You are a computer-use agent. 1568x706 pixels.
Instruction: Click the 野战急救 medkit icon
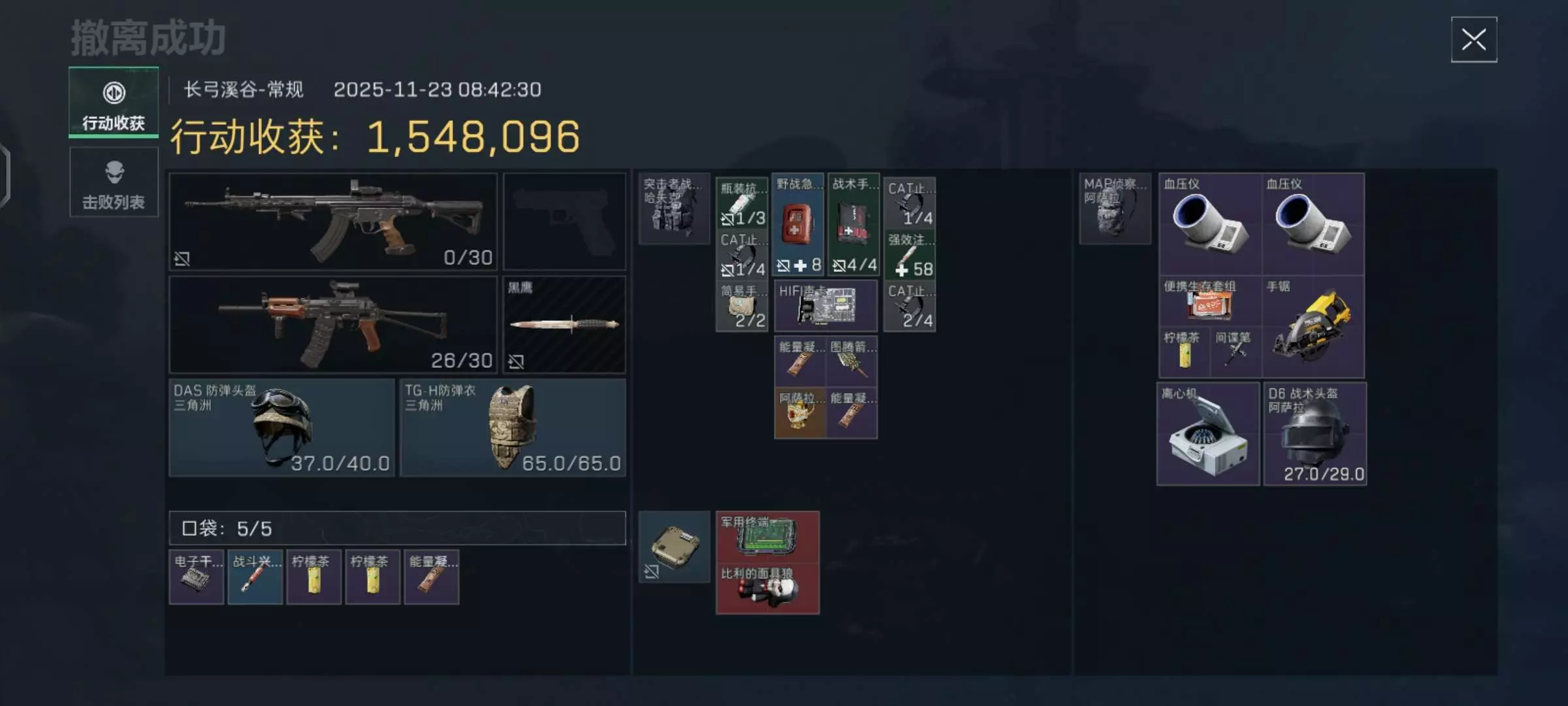[x=798, y=224]
